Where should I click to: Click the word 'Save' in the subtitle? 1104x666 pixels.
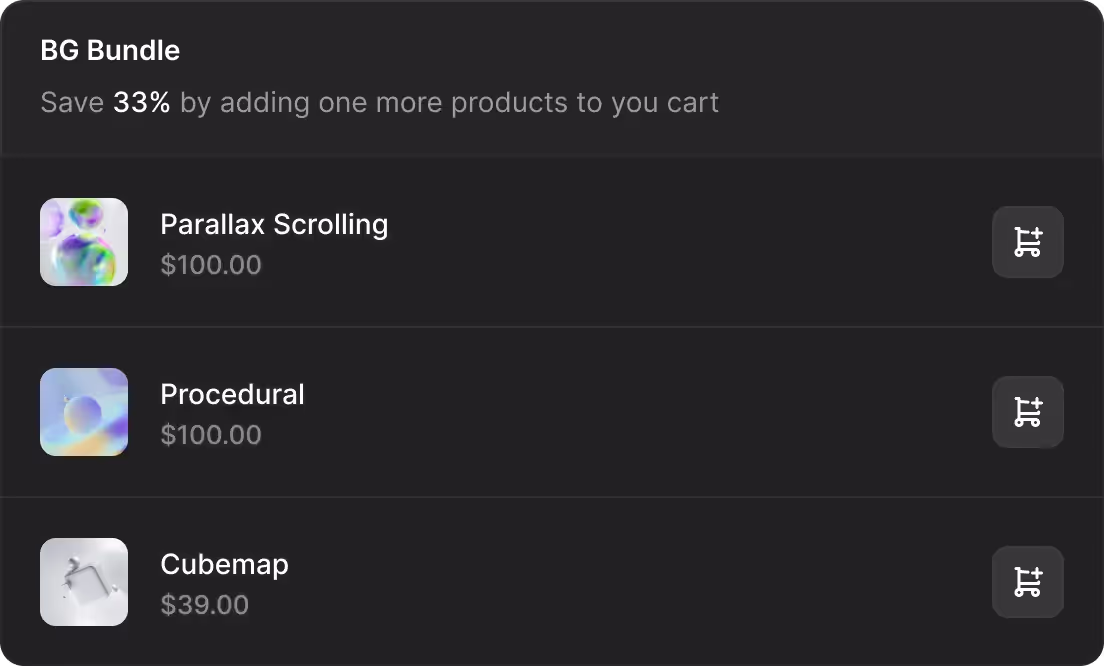coord(72,102)
